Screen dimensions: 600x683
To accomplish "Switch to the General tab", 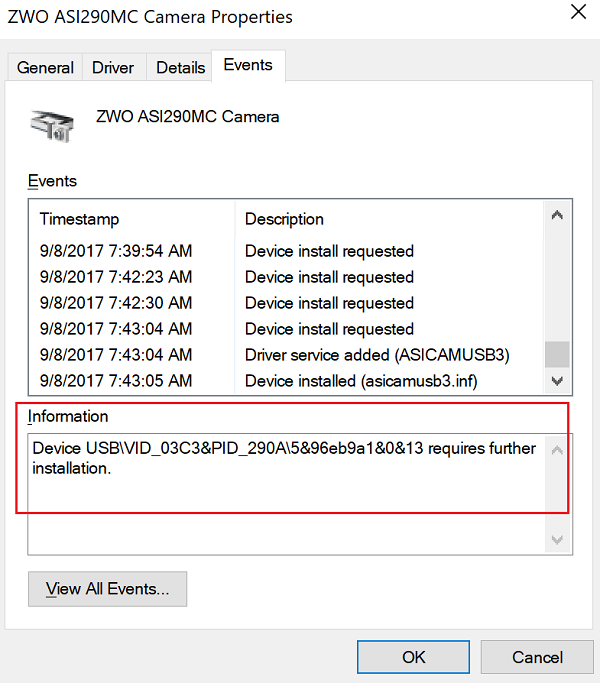I will [45, 68].
